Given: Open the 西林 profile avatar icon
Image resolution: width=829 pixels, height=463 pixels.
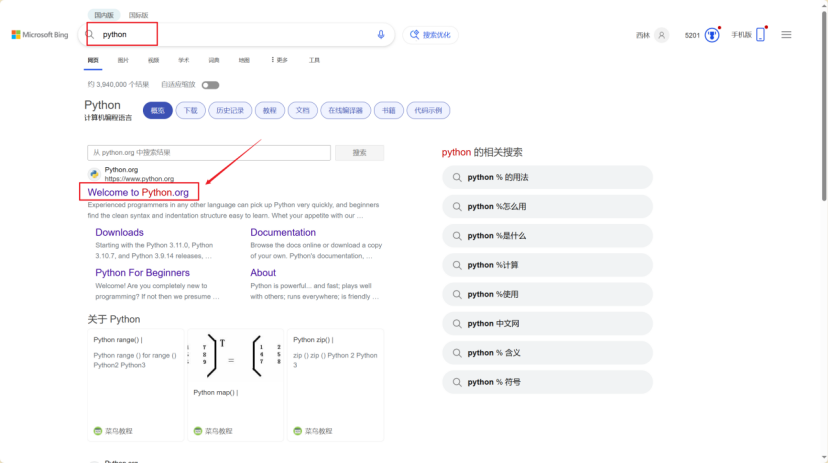Looking at the screenshot, I should (661, 35).
